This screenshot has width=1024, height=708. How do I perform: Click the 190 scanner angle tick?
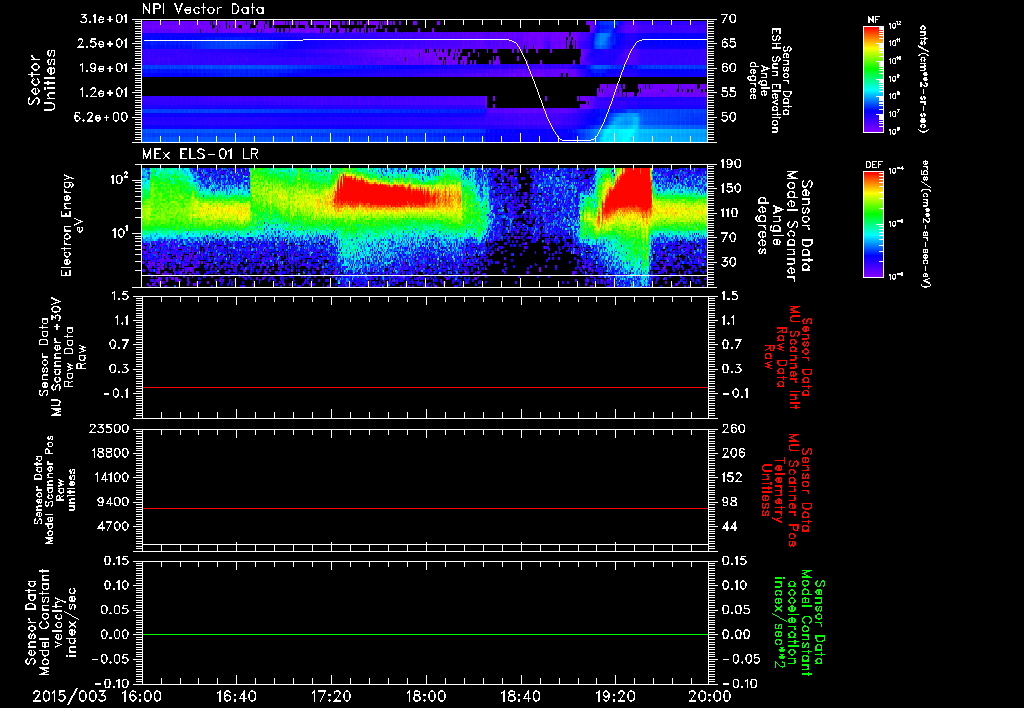click(x=731, y=164)
